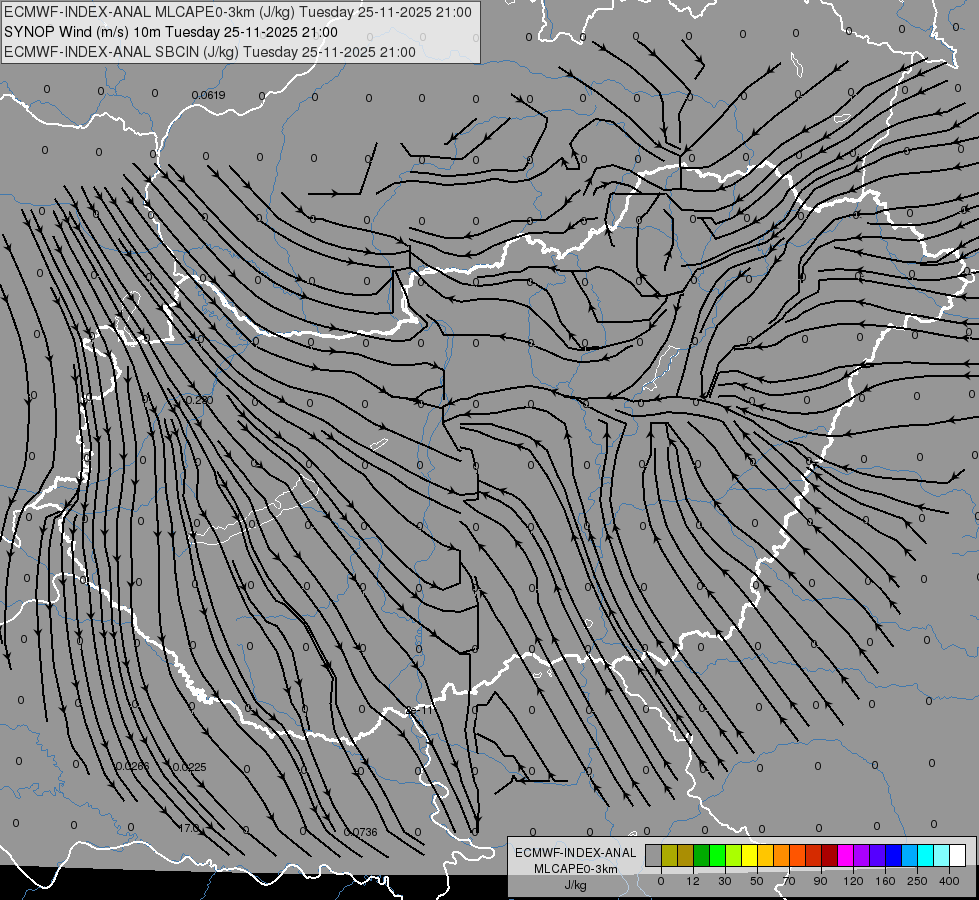Select the dark green legend swatch
This screenshot has width=979, height=900.
tap(702, 855)
